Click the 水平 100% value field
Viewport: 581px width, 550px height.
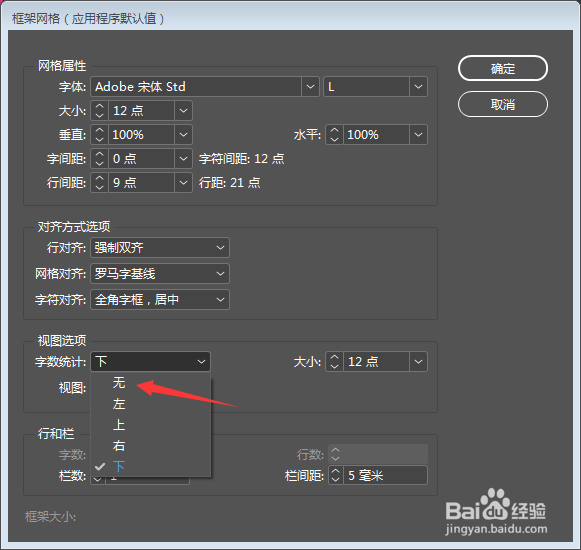point(376,134)
